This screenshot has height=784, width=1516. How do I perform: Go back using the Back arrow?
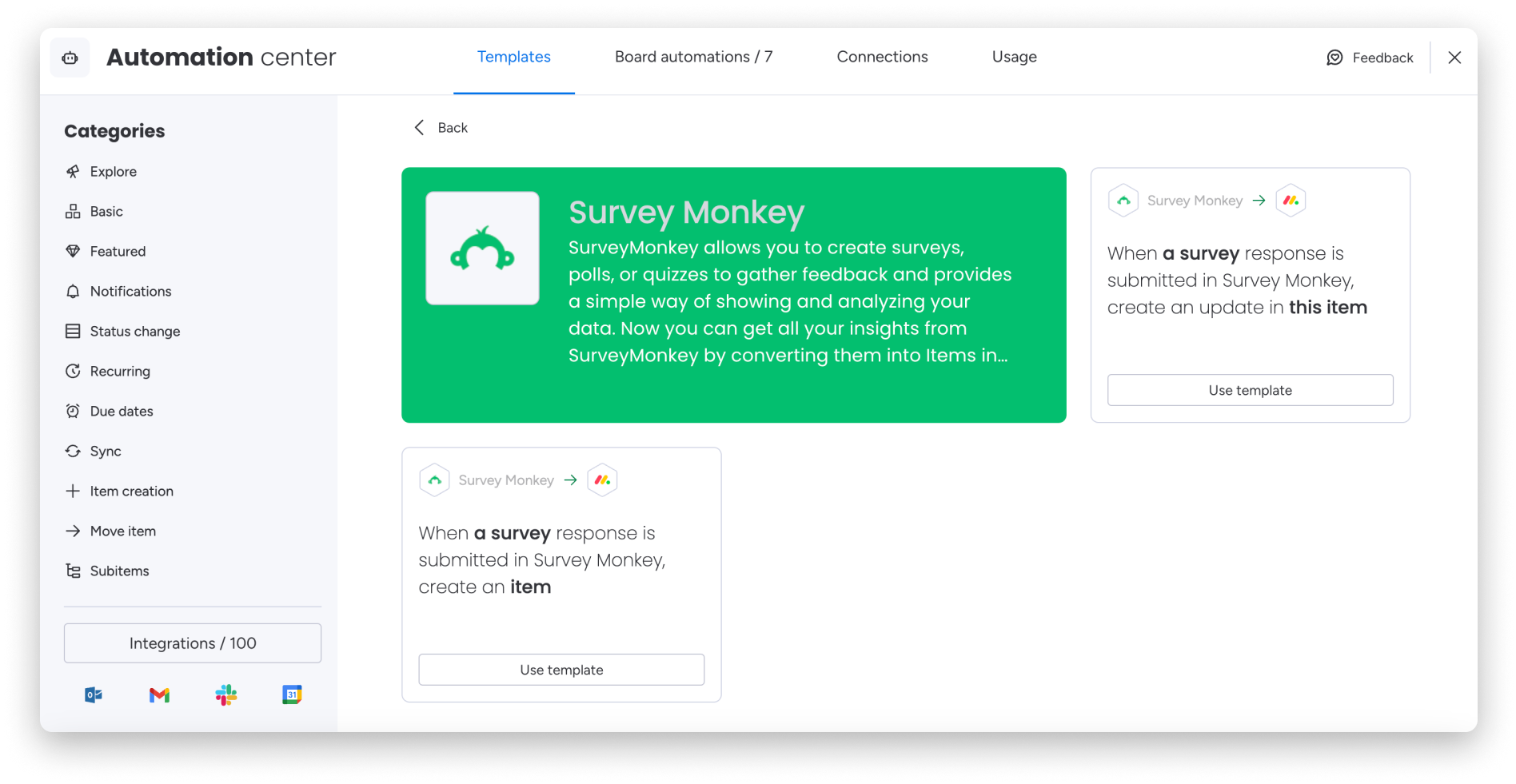point(420,128)
